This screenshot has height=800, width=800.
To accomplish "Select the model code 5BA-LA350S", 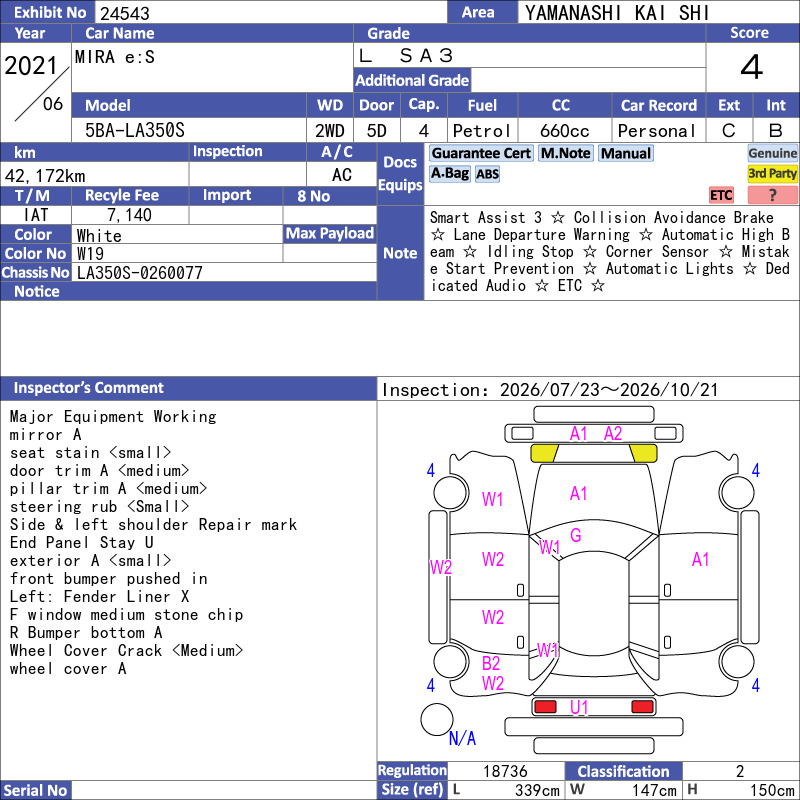I will coord(135,131).
